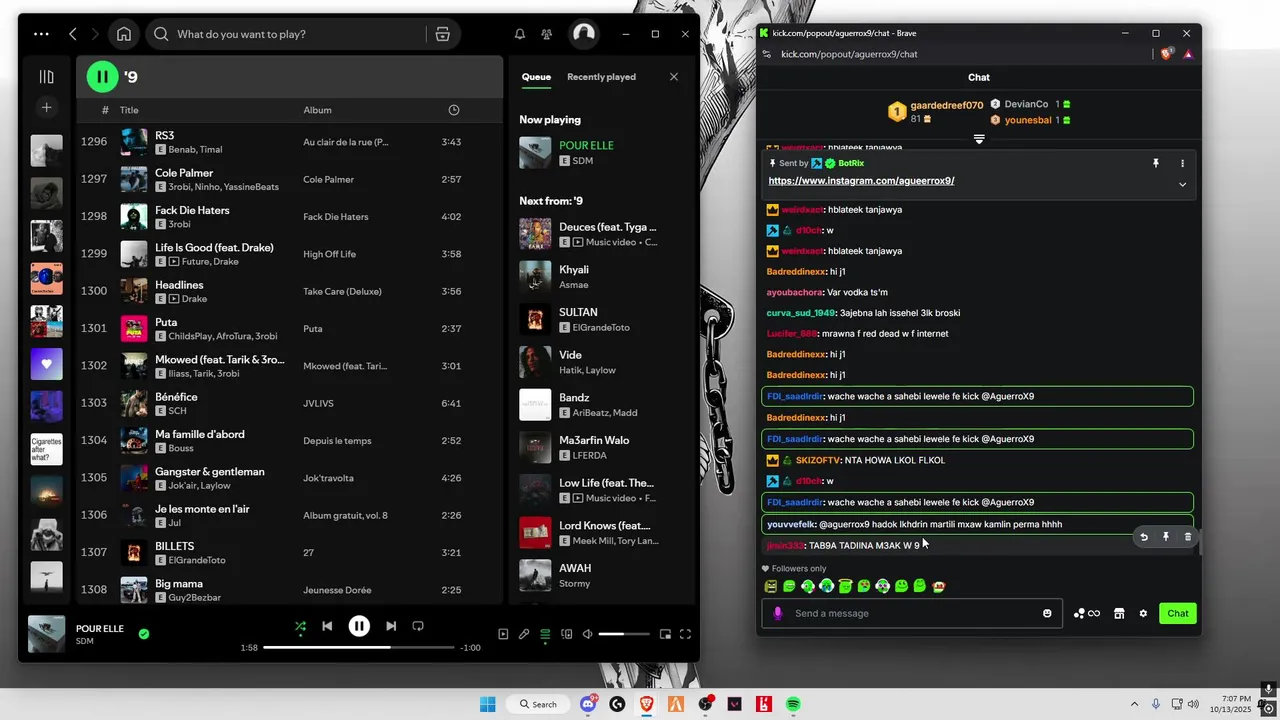Viewport: 1280px width, 720px height.
Task: Open Spotify Home
Action: (124, 34)
